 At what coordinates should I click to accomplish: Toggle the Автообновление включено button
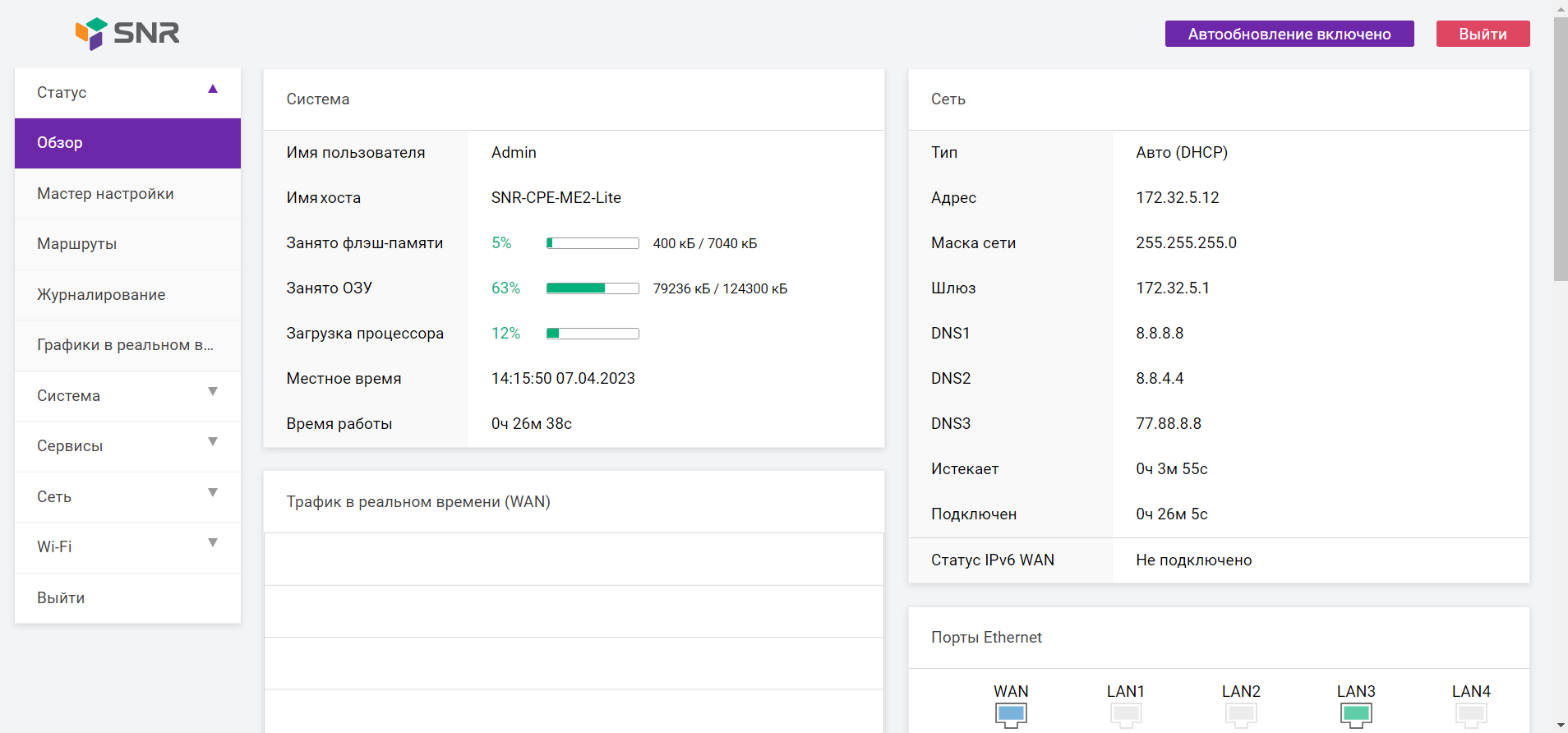[x=1289, y=34]
